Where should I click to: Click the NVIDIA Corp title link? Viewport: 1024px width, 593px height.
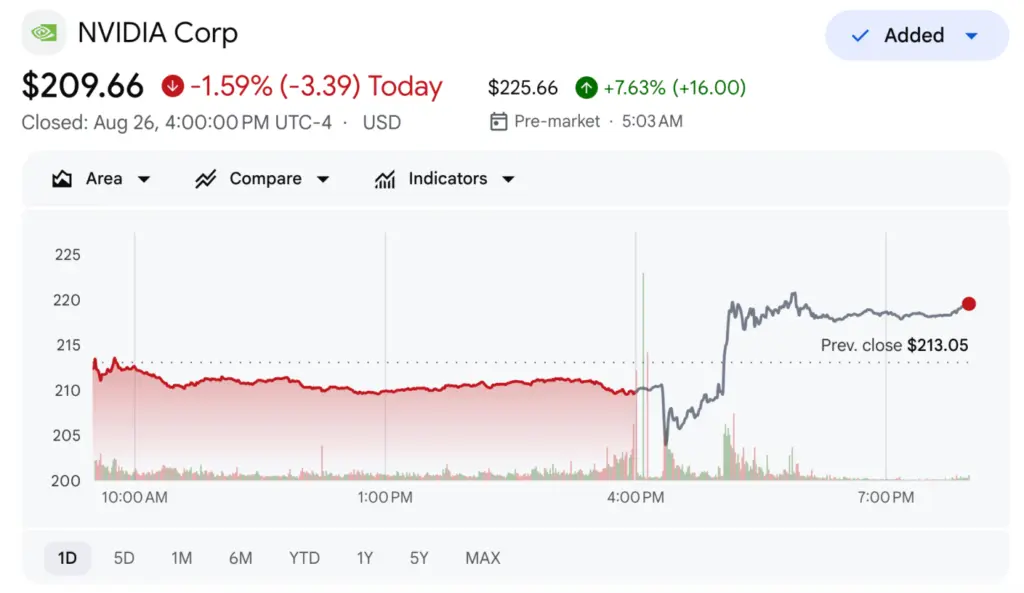157,33
